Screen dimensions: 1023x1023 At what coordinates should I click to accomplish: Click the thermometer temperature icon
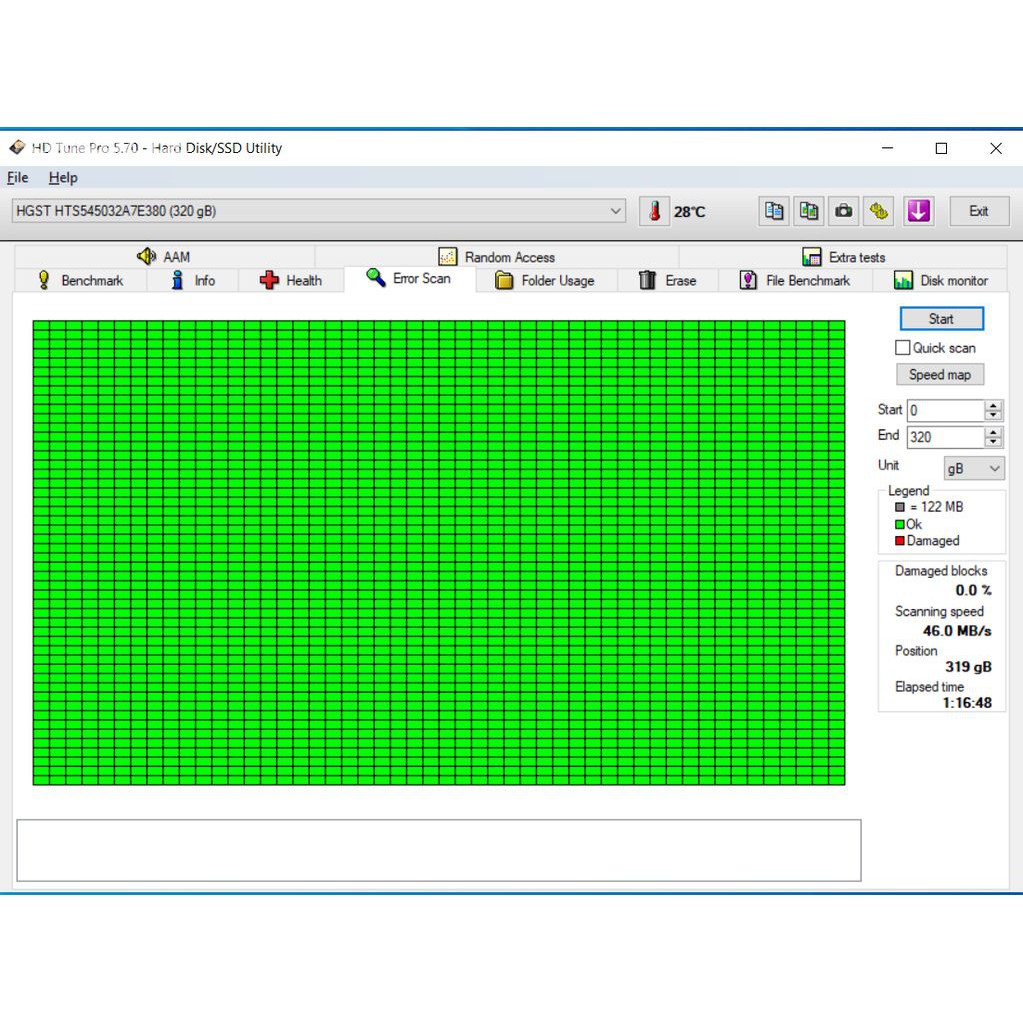pyautogui.click(x=654, y=211)
